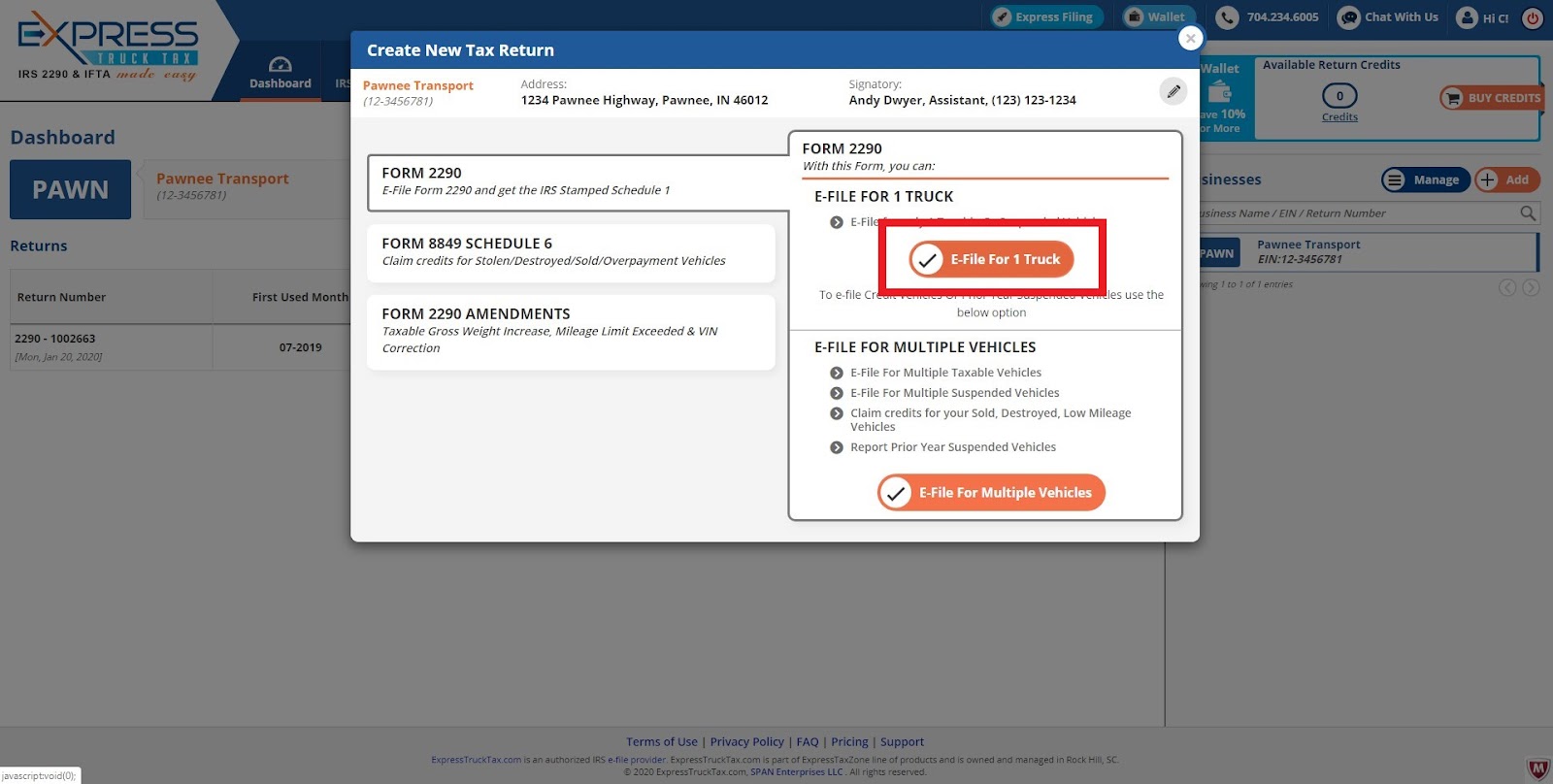Viewport: 1553px width, 784px height.
Task: Click the E-File For Multiple Vehicles button
Action: 991,493
